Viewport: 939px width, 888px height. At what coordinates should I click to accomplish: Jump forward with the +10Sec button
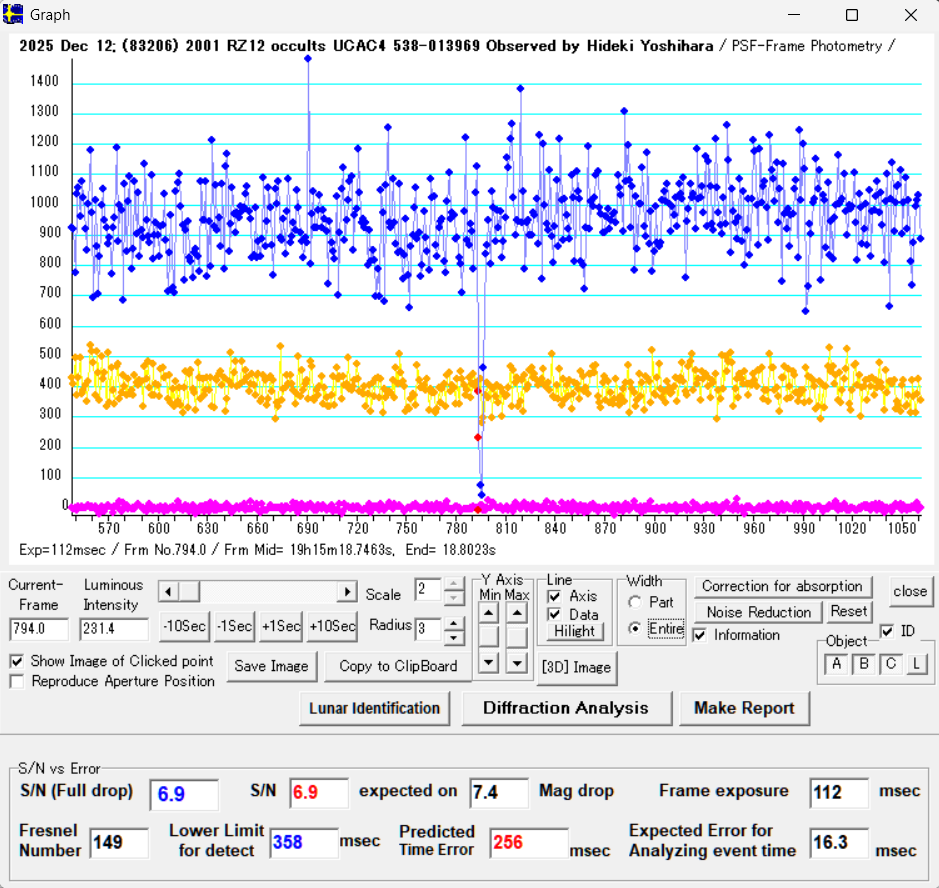point(332,627)
